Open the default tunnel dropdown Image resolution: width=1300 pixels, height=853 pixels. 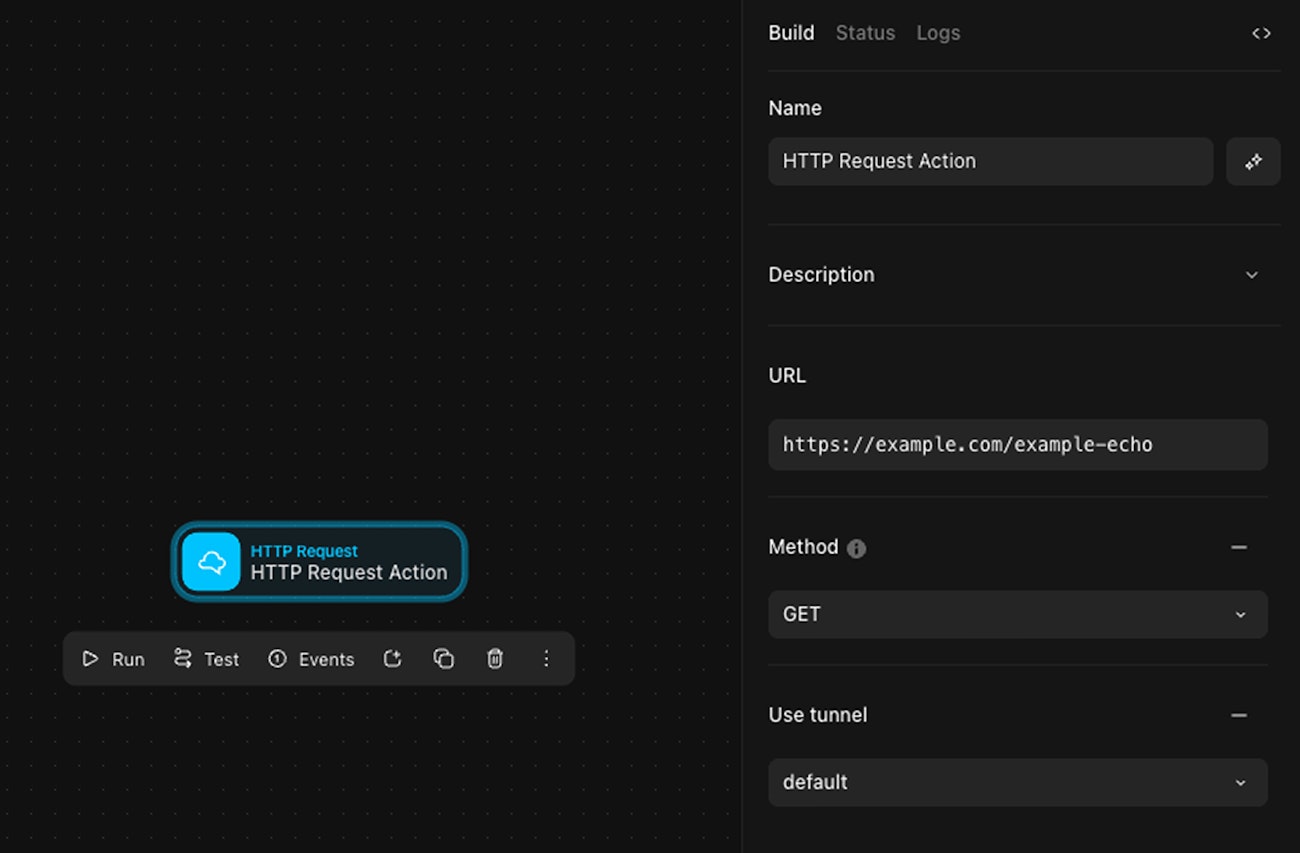[1017, 782]
